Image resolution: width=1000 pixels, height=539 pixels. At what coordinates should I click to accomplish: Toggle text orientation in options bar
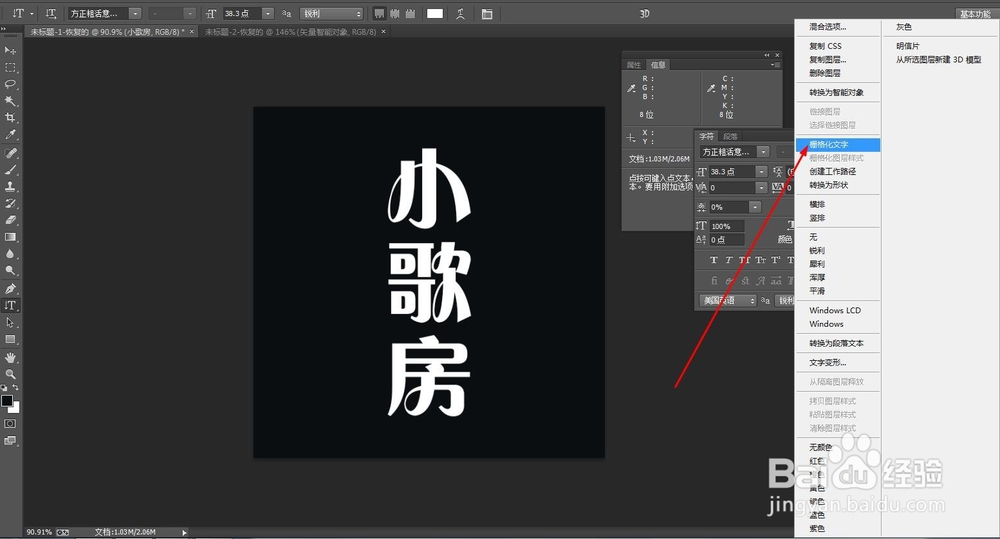(51, 13)
